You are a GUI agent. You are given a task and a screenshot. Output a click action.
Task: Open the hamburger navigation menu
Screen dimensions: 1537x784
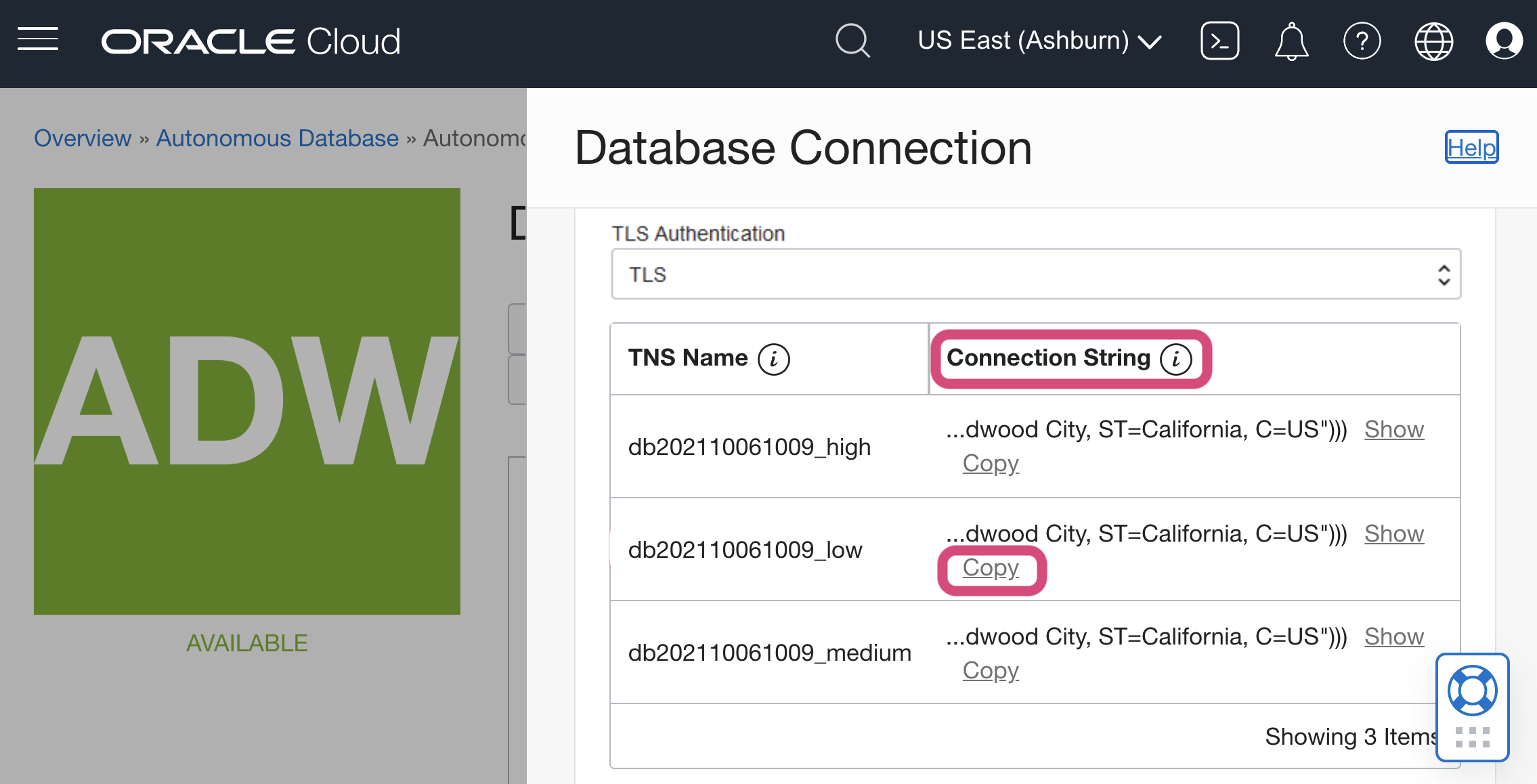(x=38, y=40)
